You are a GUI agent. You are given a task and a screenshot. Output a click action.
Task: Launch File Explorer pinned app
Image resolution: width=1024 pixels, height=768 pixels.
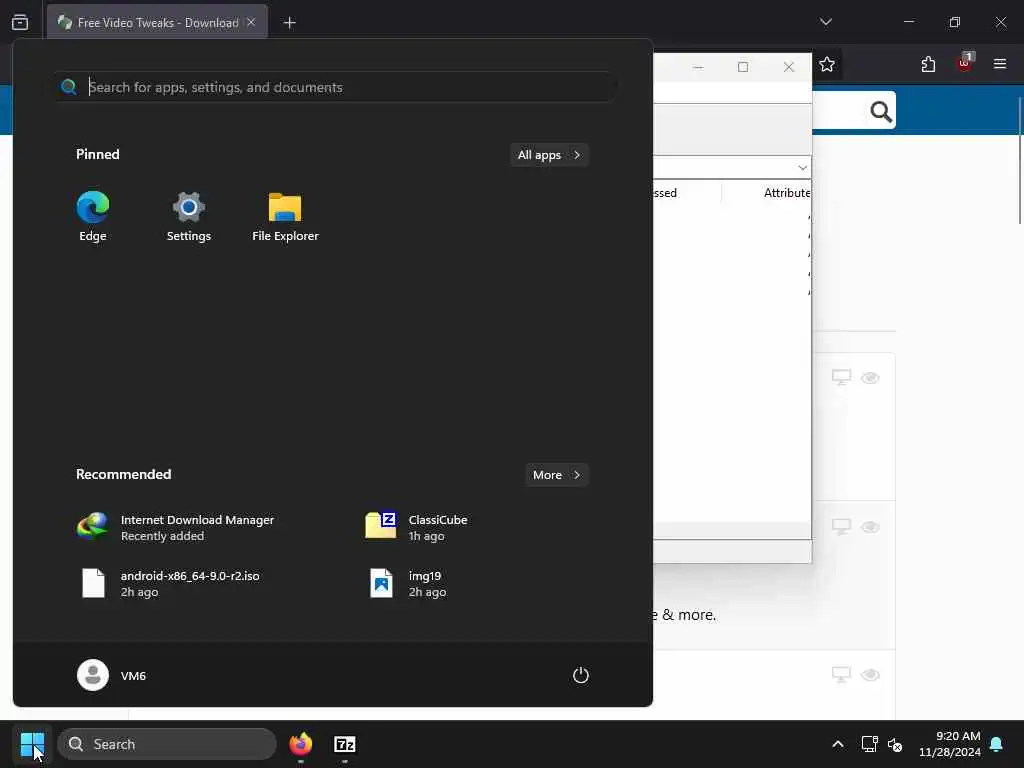285,216
